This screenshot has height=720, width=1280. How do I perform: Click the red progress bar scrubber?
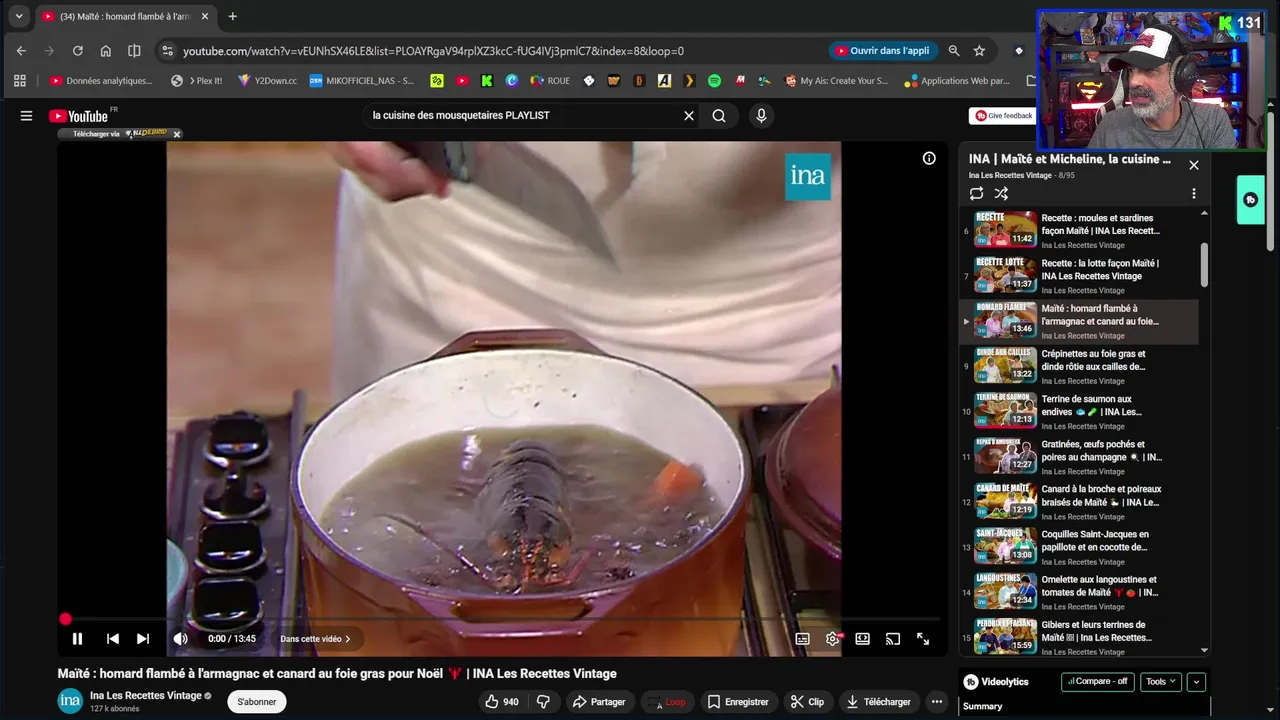[x=65, y=619]
